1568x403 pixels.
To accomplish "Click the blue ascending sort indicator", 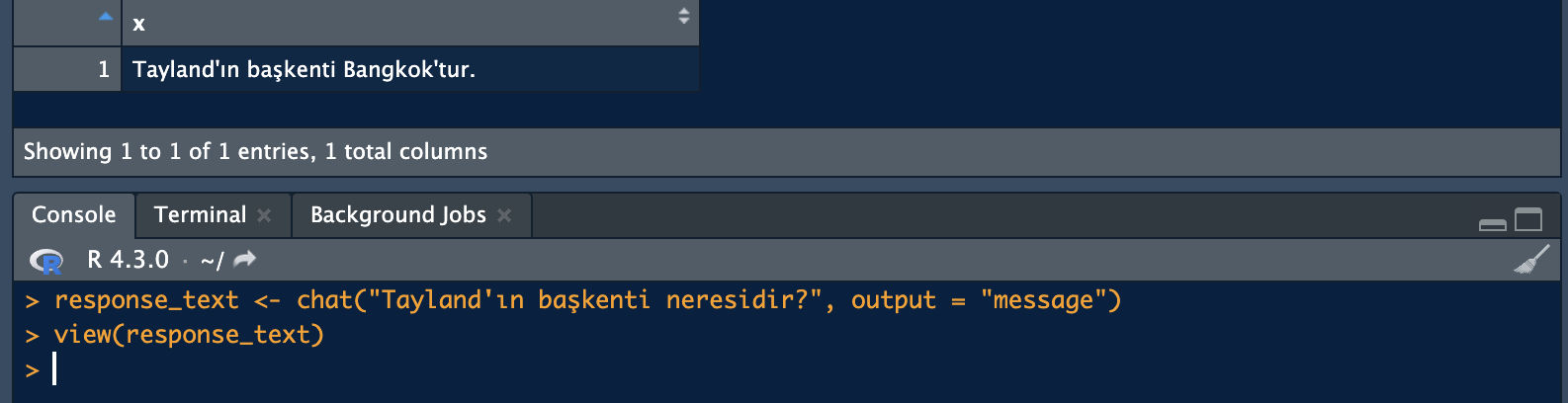I will [x=106, y=16].
